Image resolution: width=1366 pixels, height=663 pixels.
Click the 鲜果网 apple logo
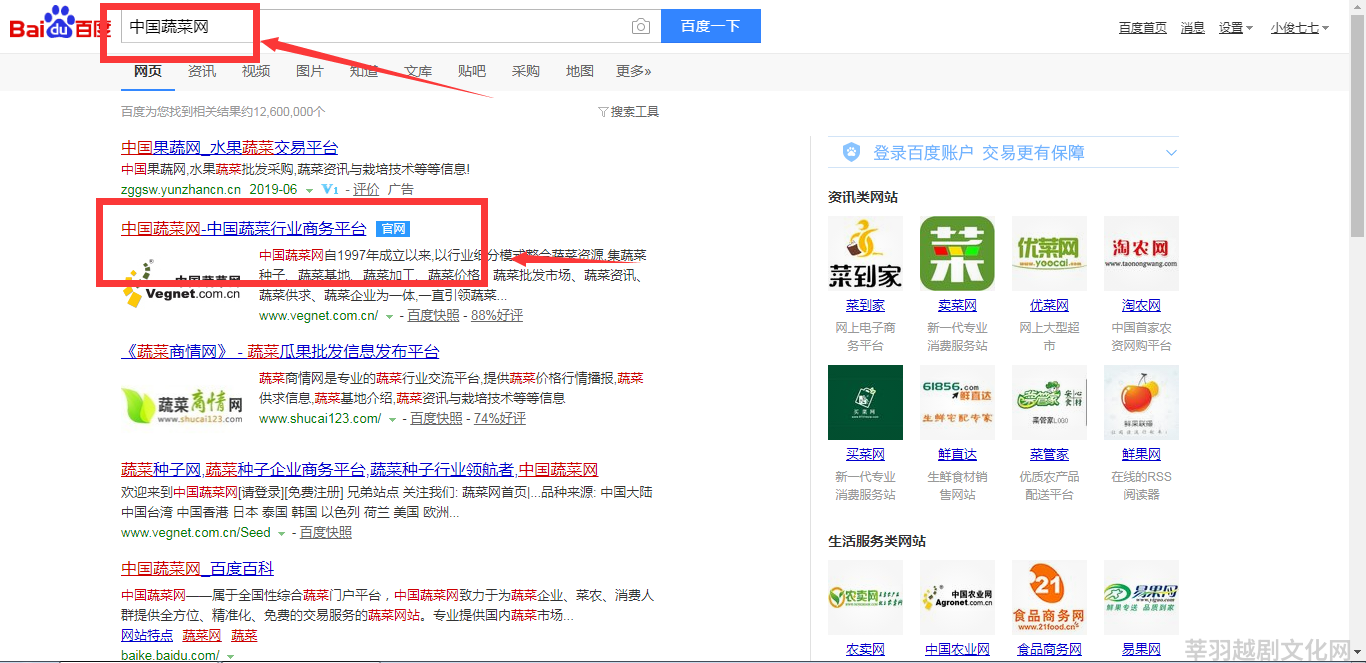tap(1141, 402)
